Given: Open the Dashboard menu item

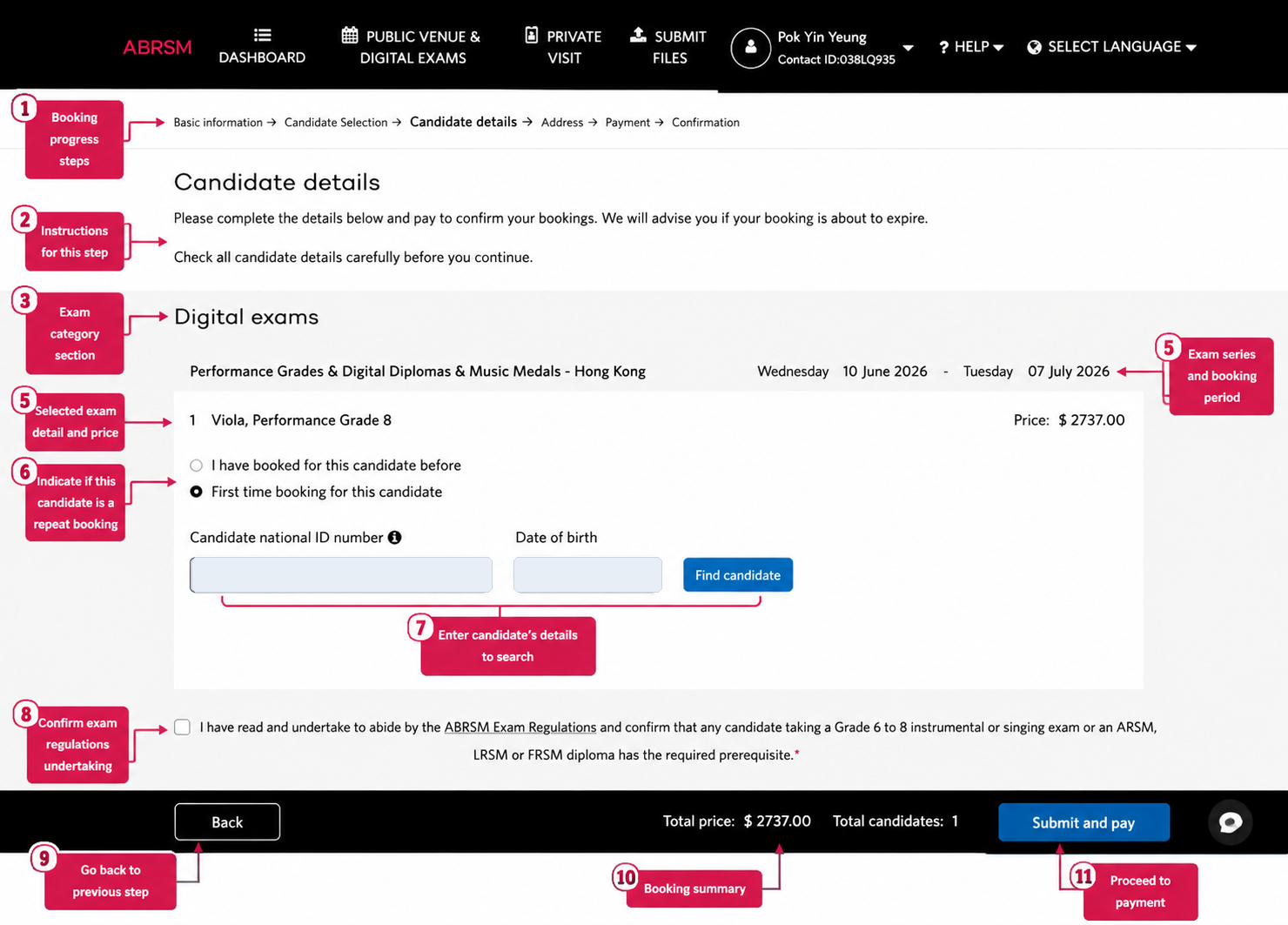Looking at the screenshot, I should (x=262, y=47).
